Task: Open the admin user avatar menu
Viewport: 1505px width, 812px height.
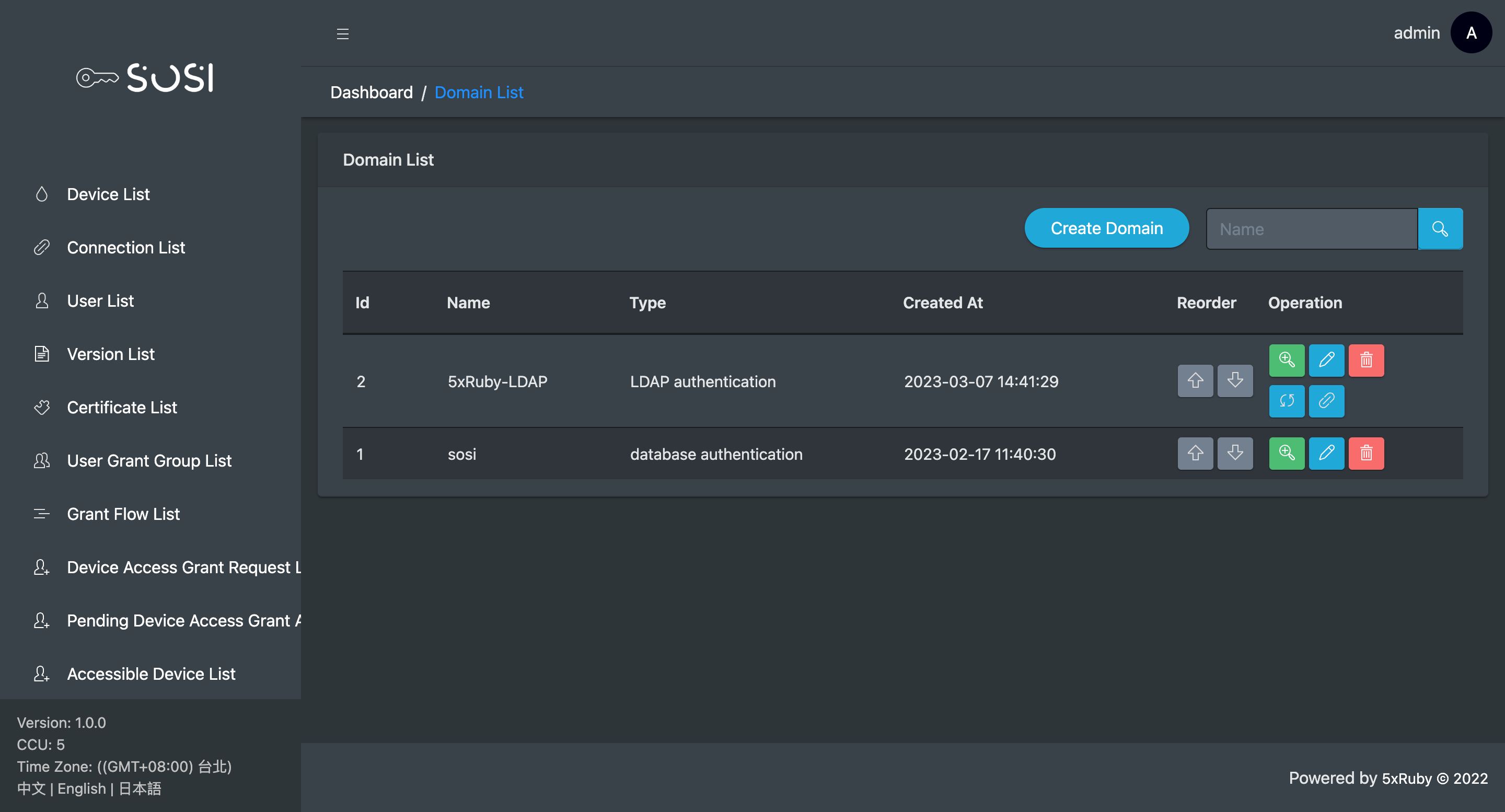Action: [1471, 33]
